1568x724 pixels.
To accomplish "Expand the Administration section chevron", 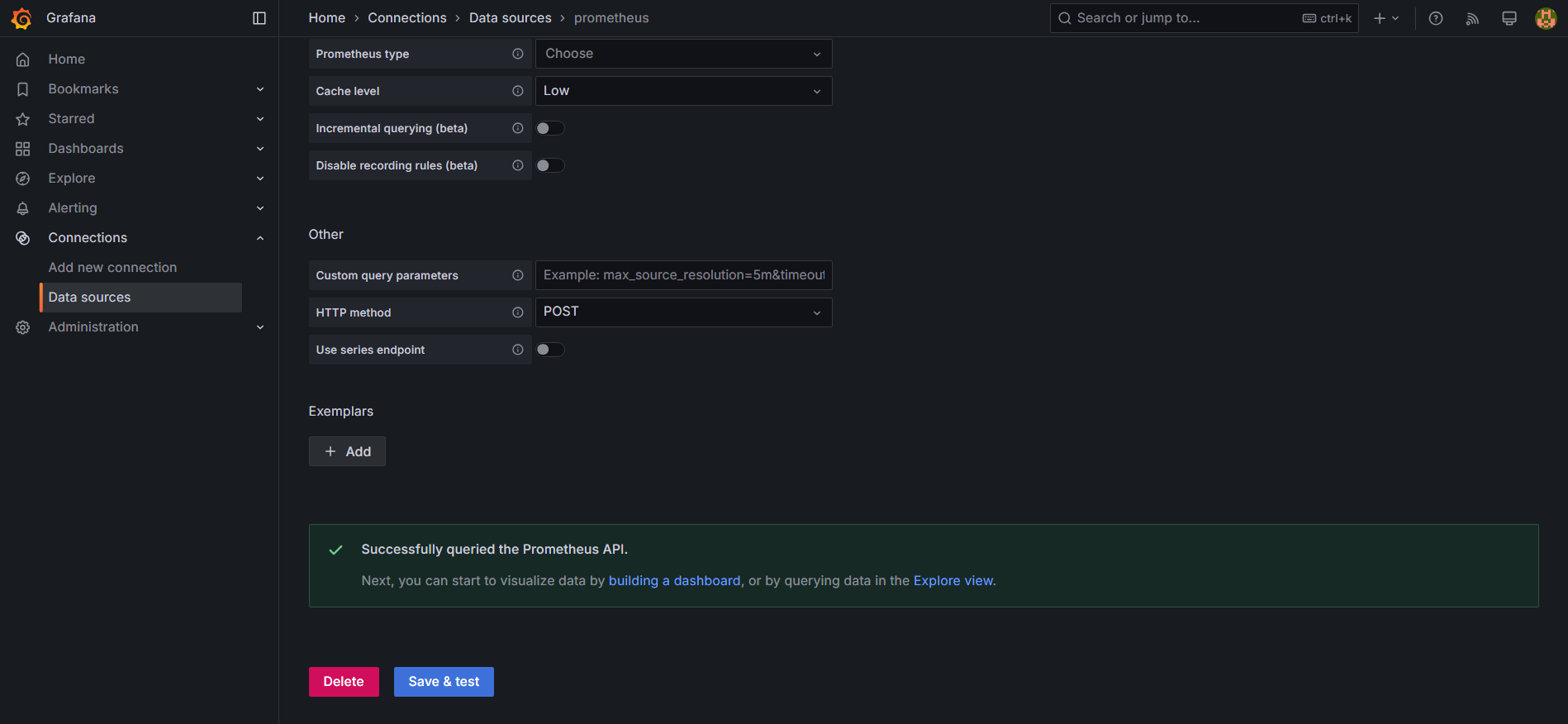I will 260,327.
